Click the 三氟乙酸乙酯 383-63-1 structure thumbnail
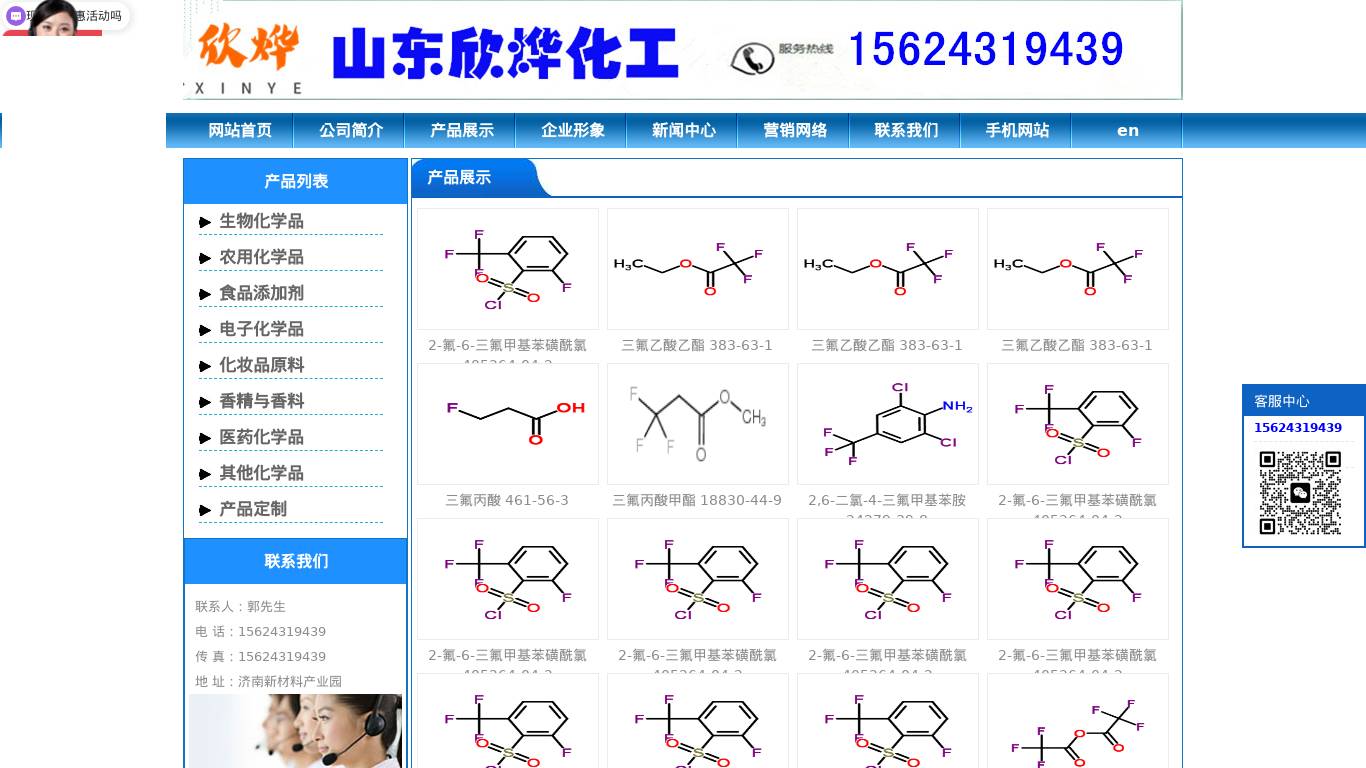The image size is (1366, 768). tap(697, 268)
